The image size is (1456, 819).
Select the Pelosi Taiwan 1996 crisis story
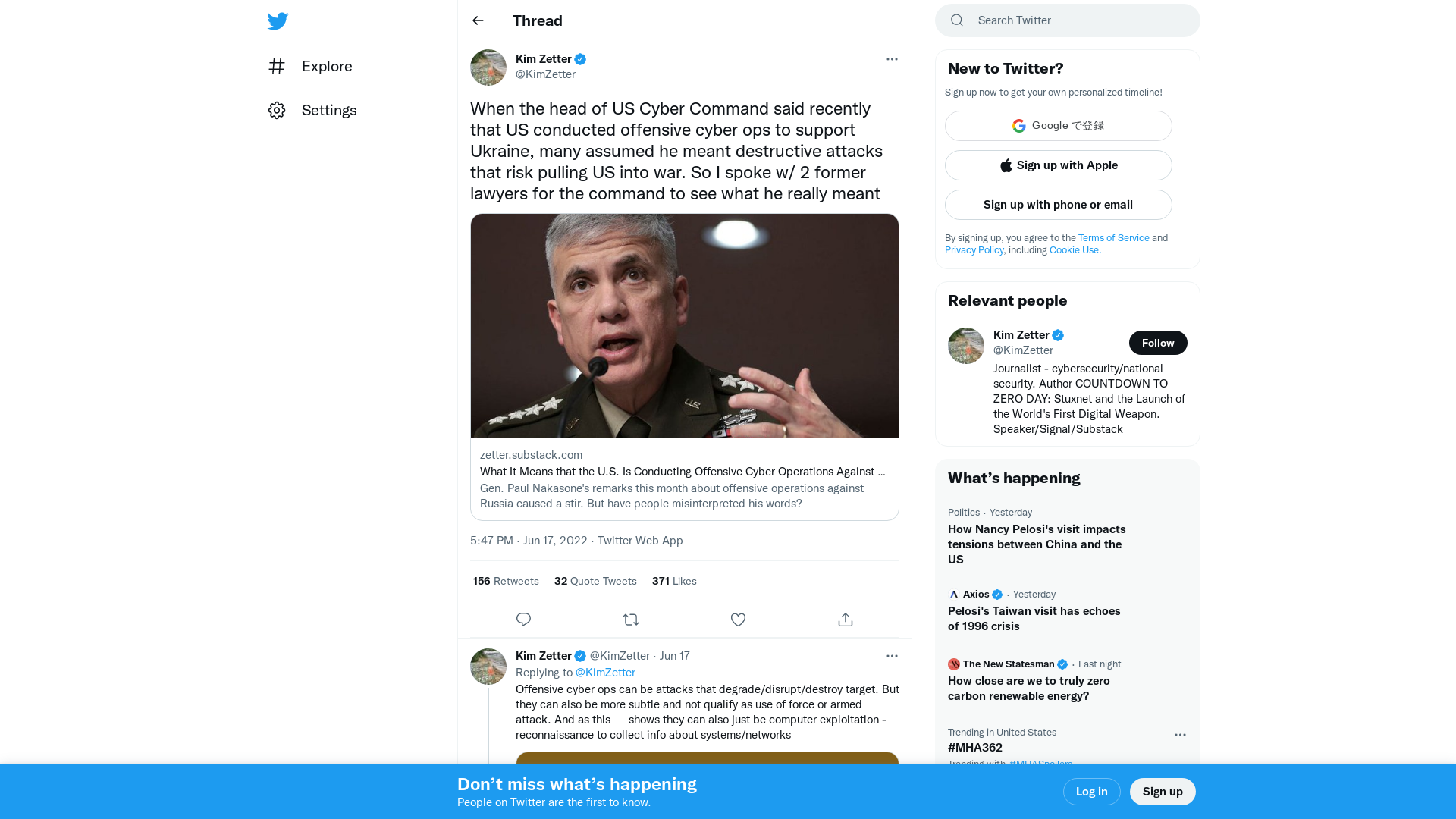tap(1034, 618)
